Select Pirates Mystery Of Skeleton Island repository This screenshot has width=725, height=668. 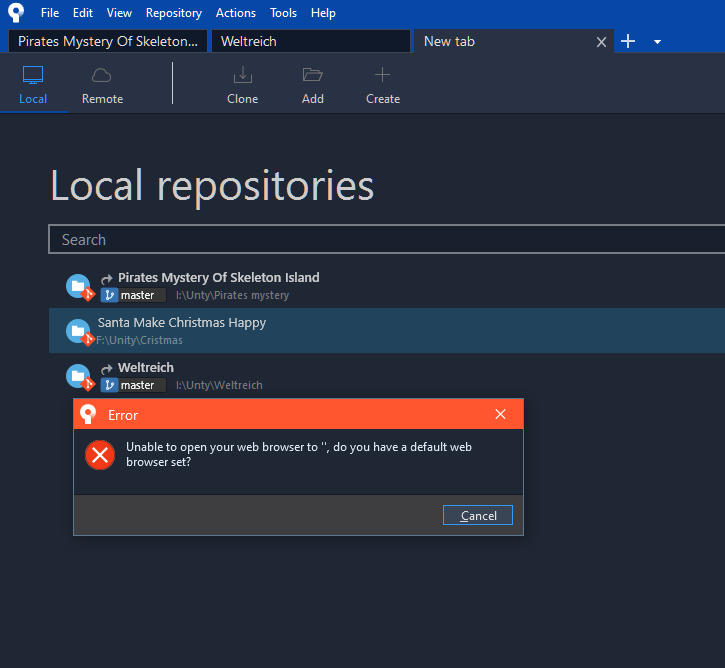(x=387, y=286)
